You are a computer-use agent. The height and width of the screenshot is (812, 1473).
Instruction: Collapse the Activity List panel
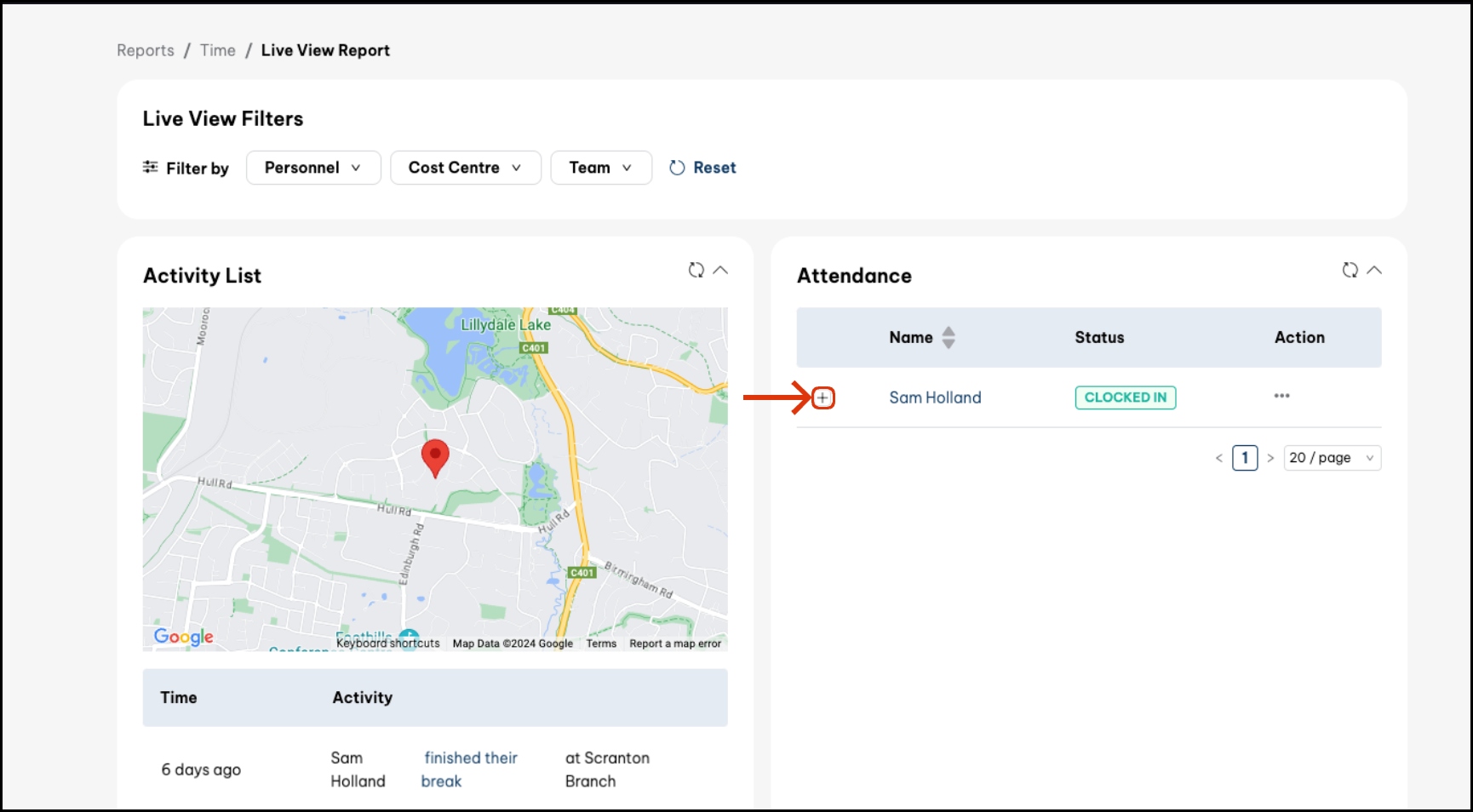pyautogui.click(x=720, y=270)
